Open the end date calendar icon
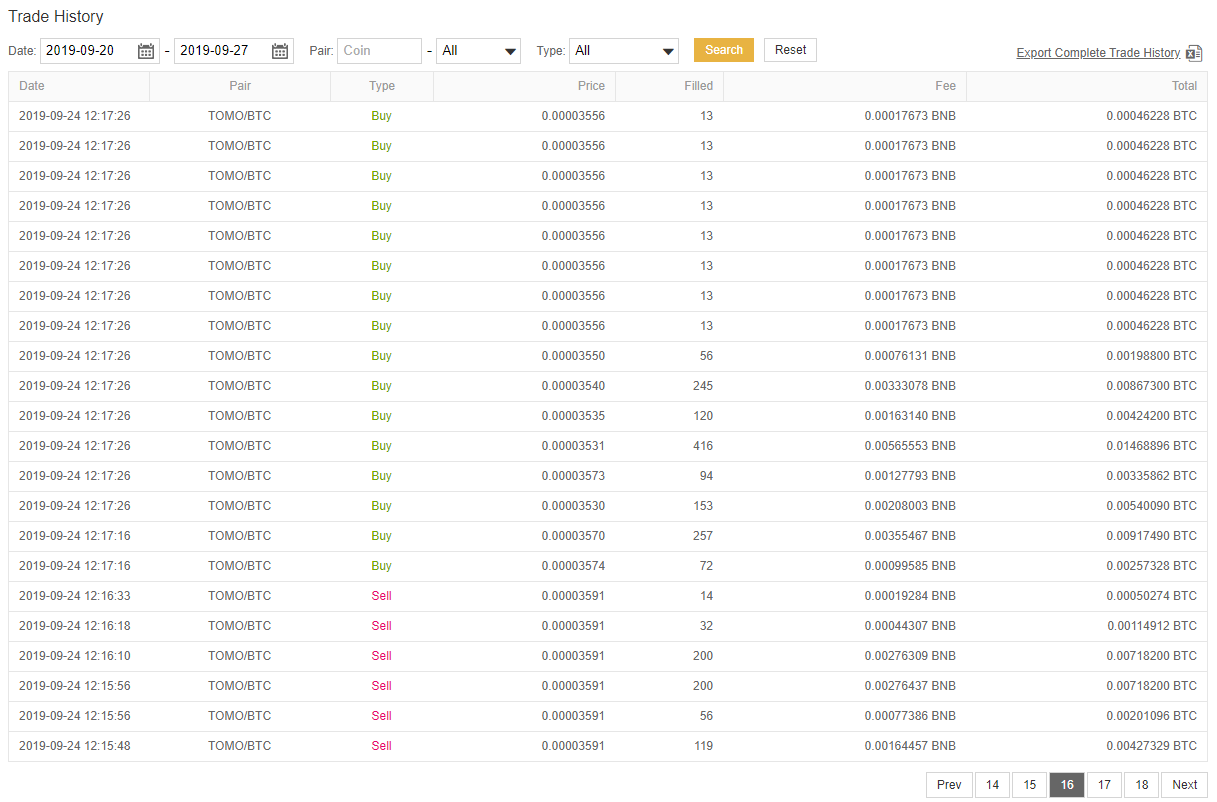This screenshot has width=1217, height=802. pyautogui.click(x=280, y=51)
